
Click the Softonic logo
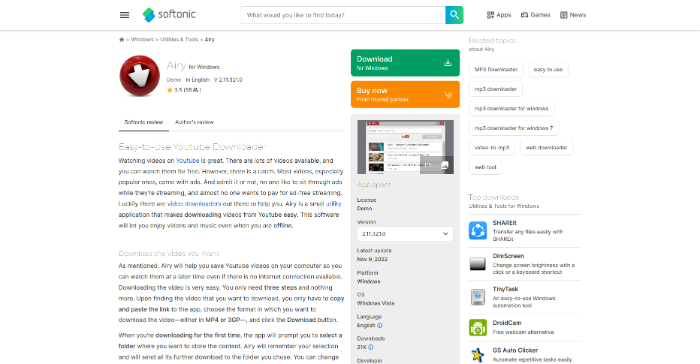169,15
